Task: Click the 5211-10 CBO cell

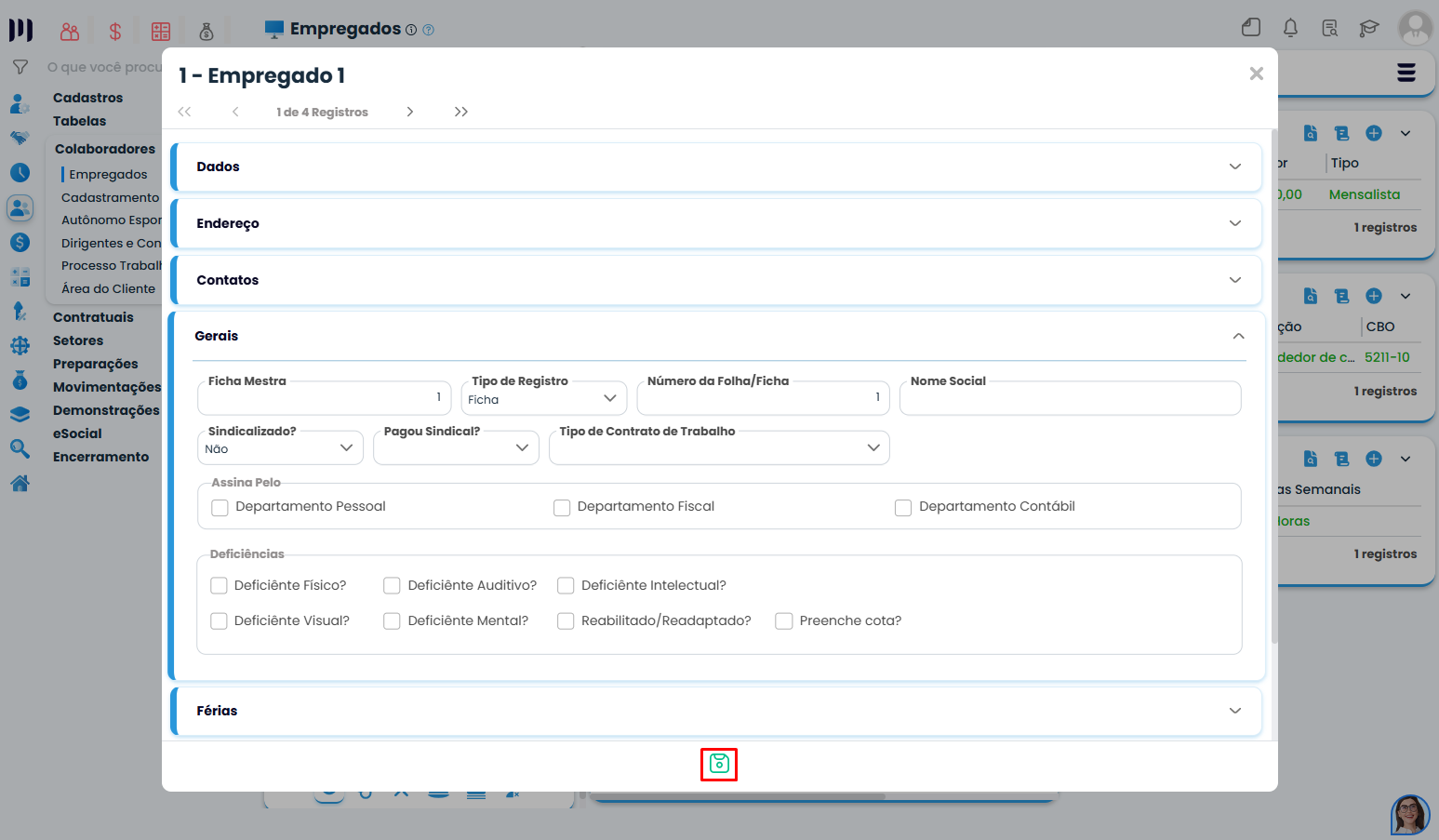Action: [1387, 357]
